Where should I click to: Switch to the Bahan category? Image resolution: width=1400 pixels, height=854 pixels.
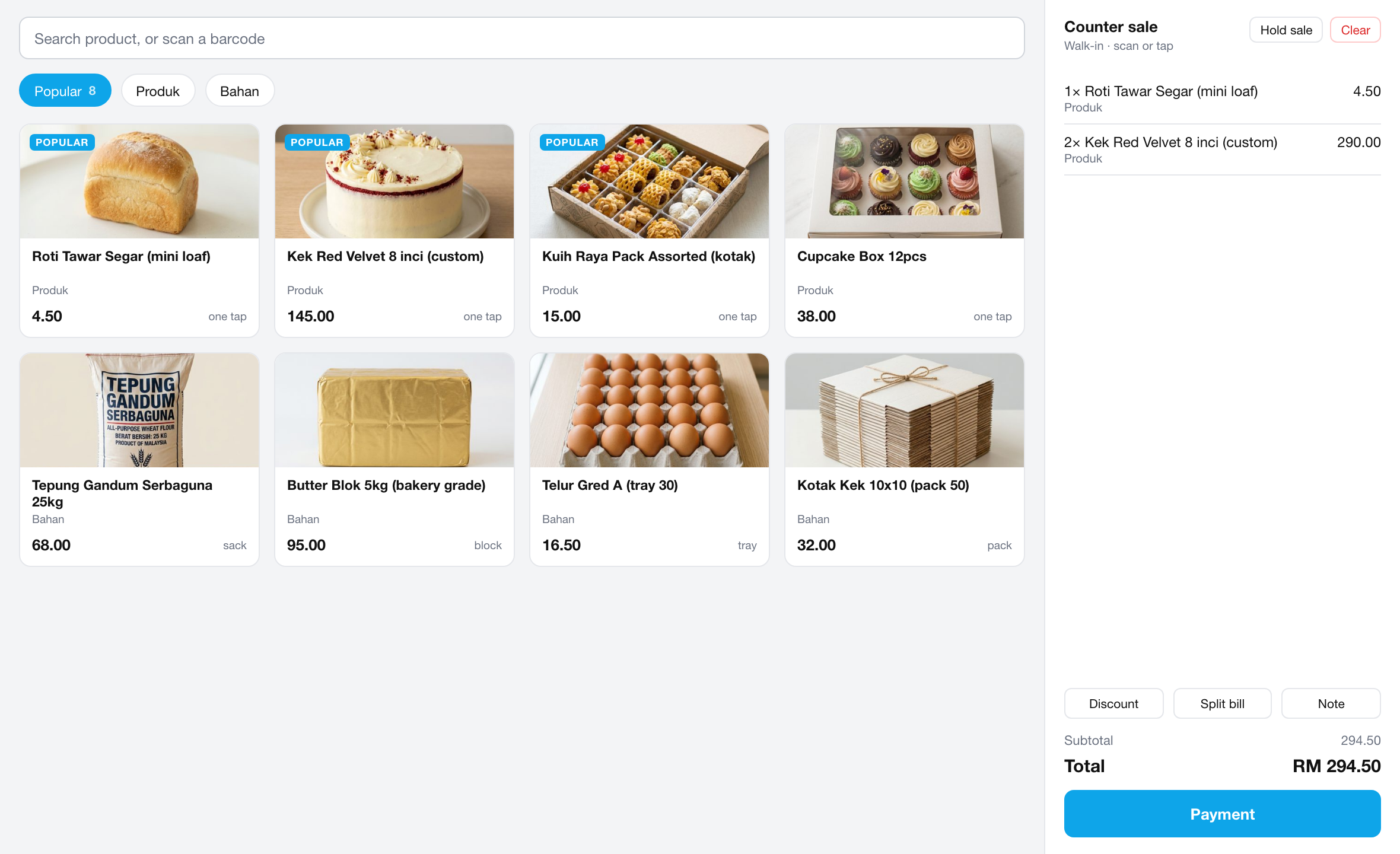coord(240,91)
